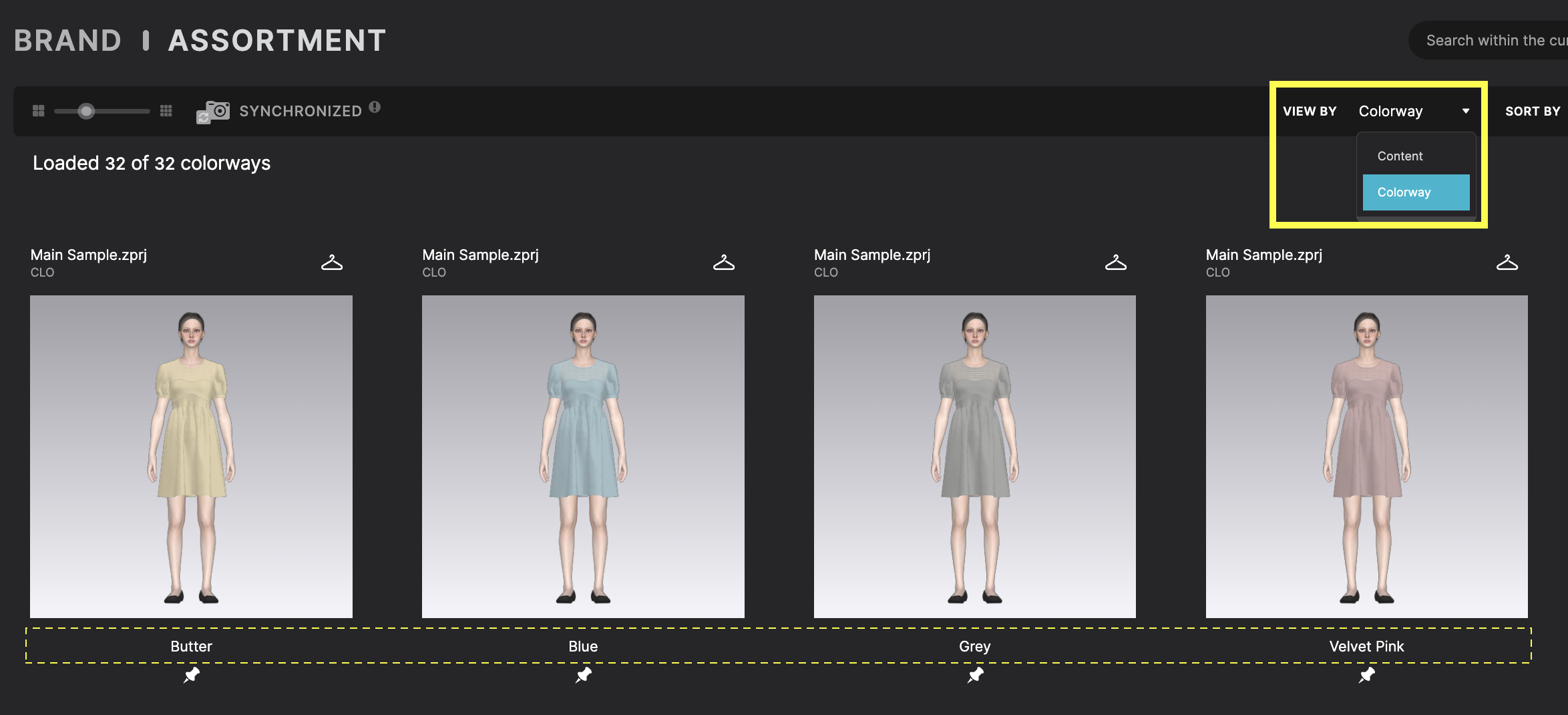Click the Blue colorway label
Image resolution: width=1568 pixels, height=715 pixels.
click(x=582, y=646)
